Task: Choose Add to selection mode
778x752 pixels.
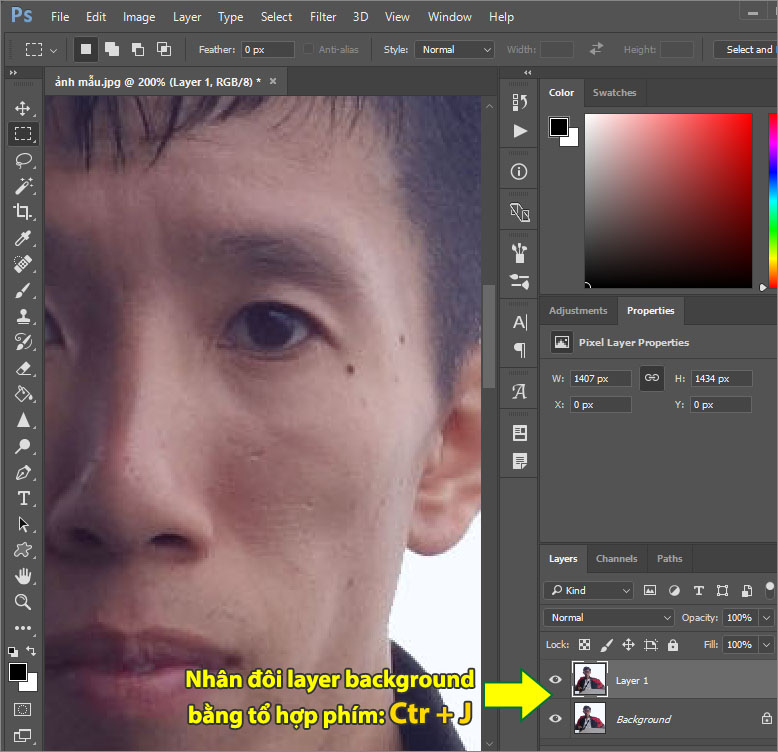Action: (112, 50)
